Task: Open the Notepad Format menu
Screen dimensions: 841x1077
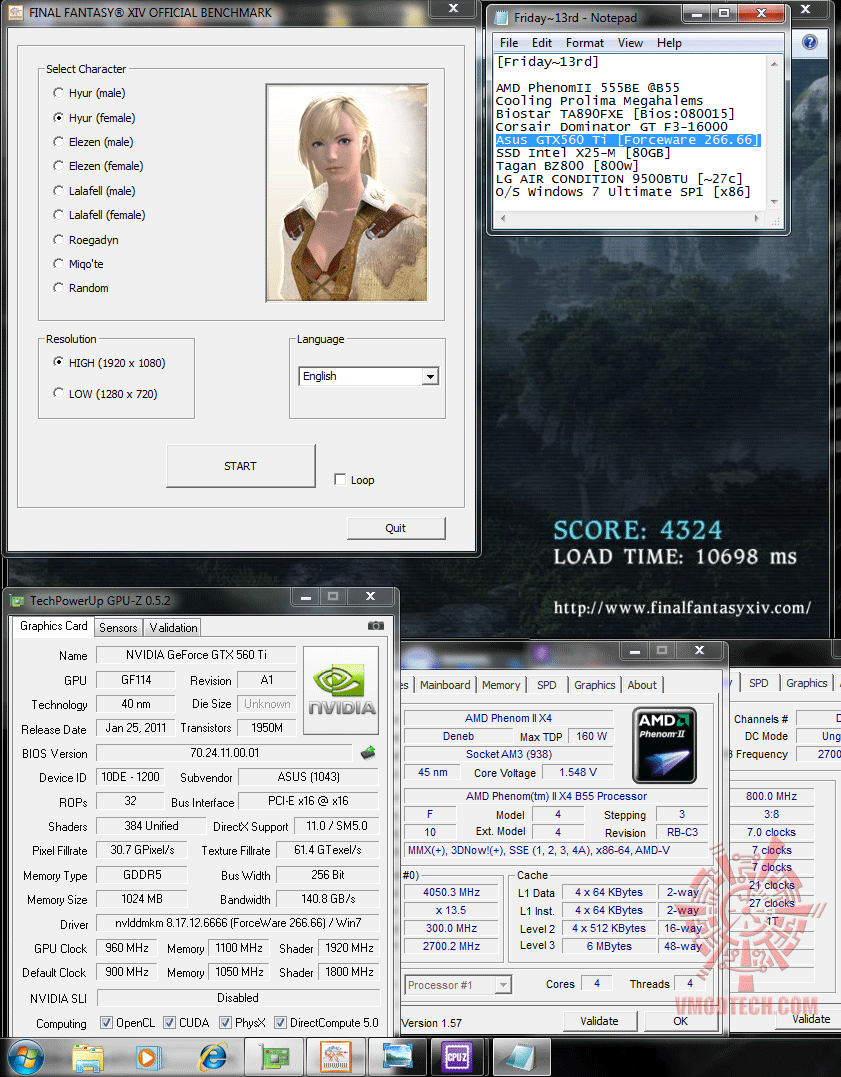Action: (x=585, y=43)
